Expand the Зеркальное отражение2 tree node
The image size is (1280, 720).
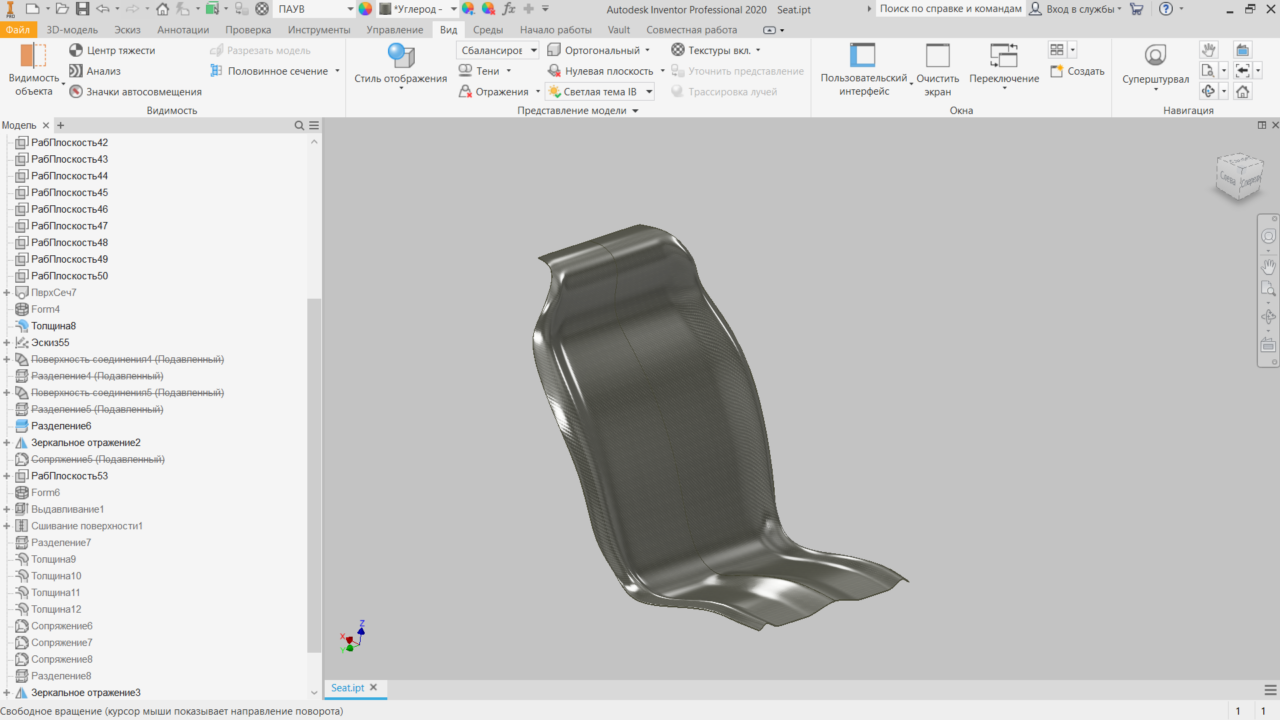pyautogui.click(x=7, y=443)
